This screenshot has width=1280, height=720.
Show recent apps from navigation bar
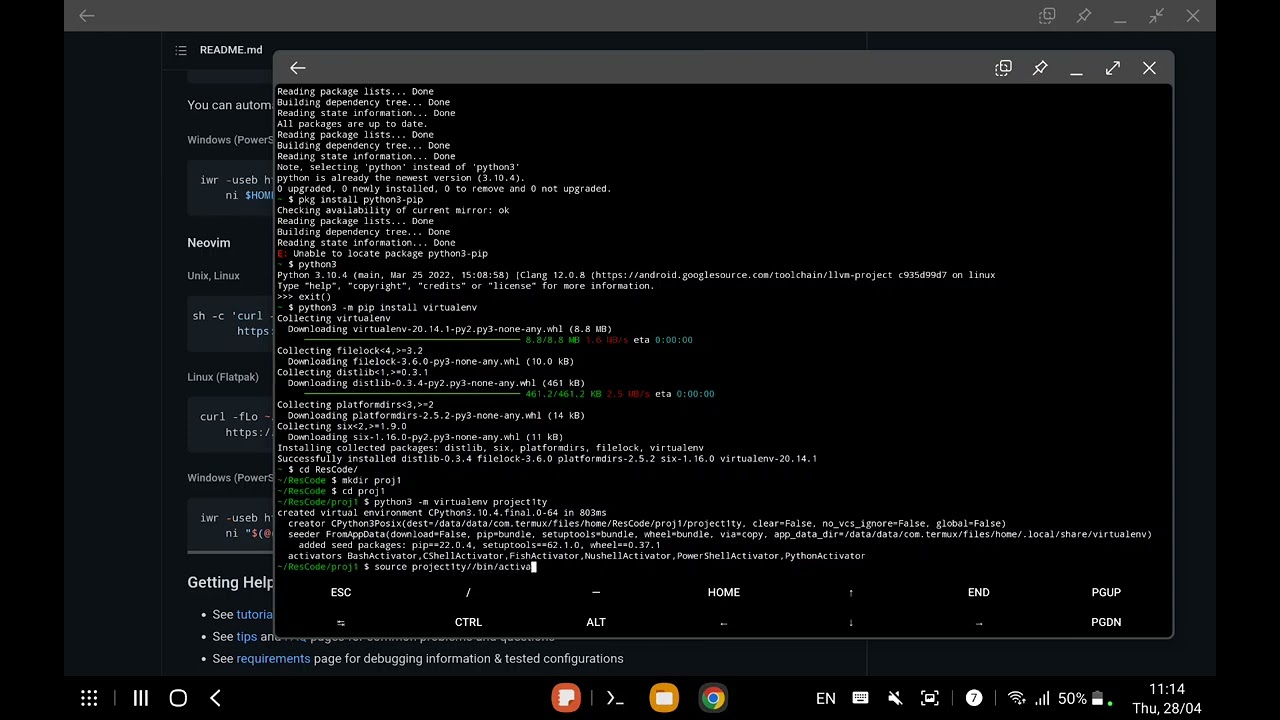141,698
